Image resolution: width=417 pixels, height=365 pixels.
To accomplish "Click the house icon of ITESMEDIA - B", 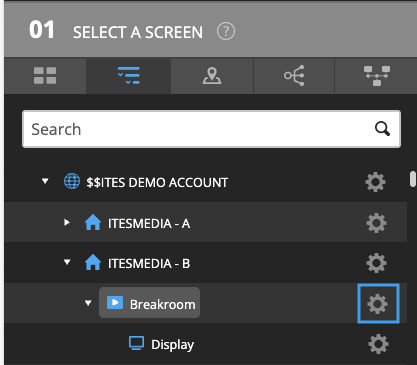I will 93,262.
